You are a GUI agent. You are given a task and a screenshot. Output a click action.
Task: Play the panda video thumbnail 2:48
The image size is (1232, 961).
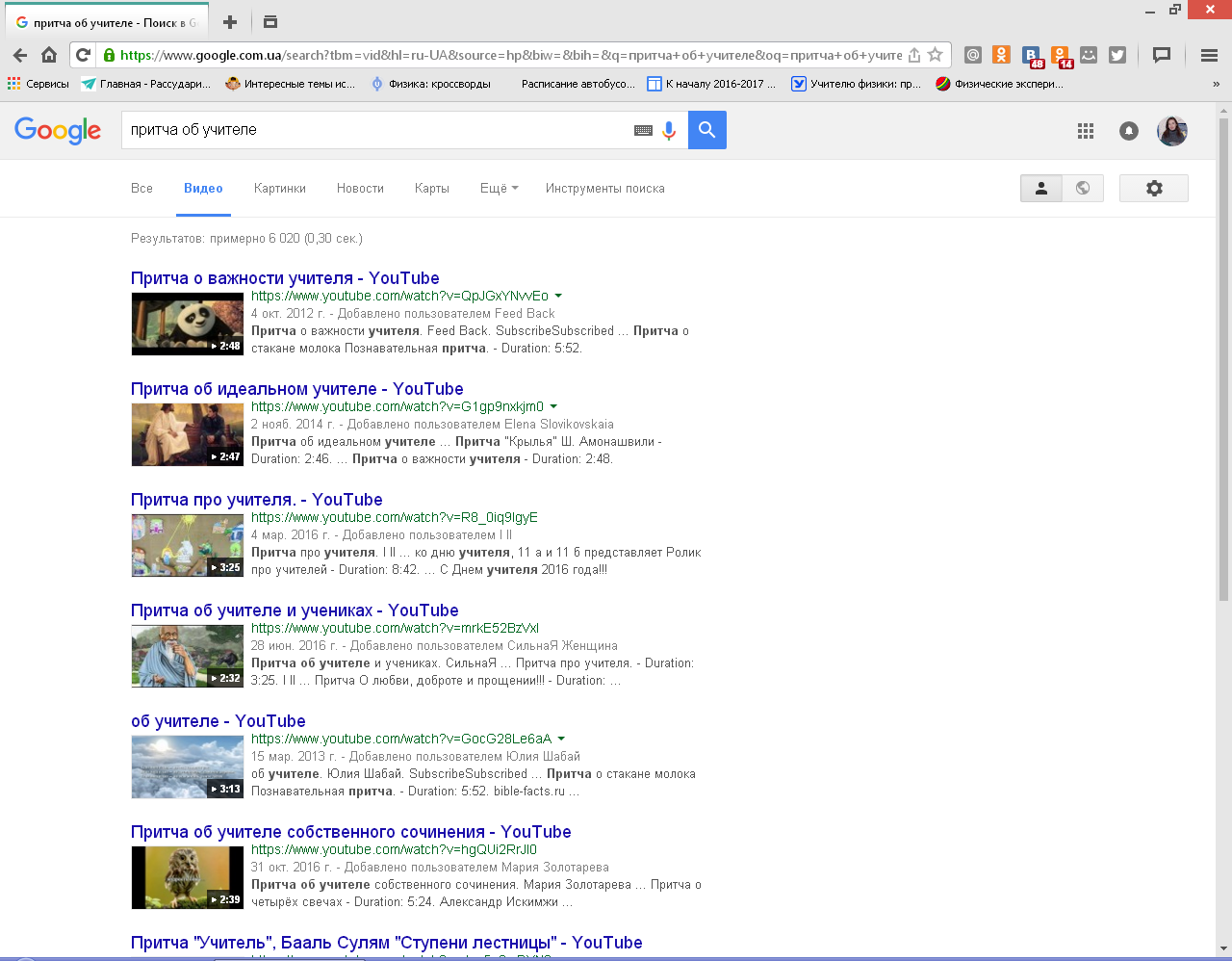188,325
